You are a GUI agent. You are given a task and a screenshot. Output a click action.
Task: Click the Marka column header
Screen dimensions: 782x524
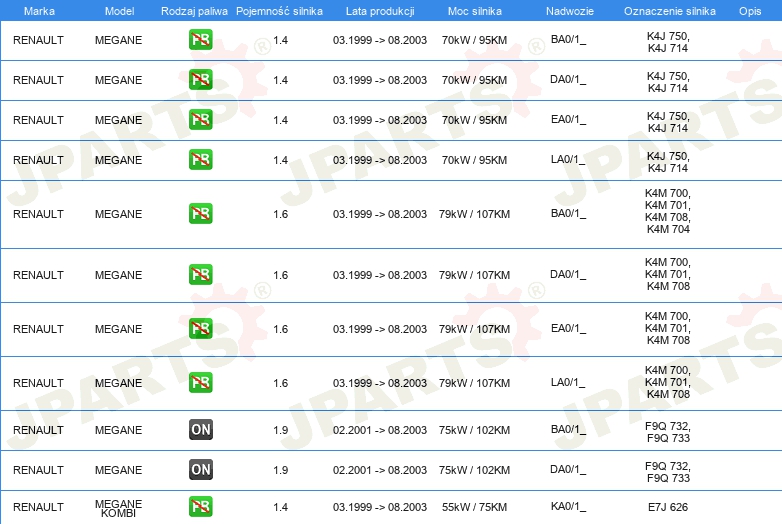click(39, 11)
